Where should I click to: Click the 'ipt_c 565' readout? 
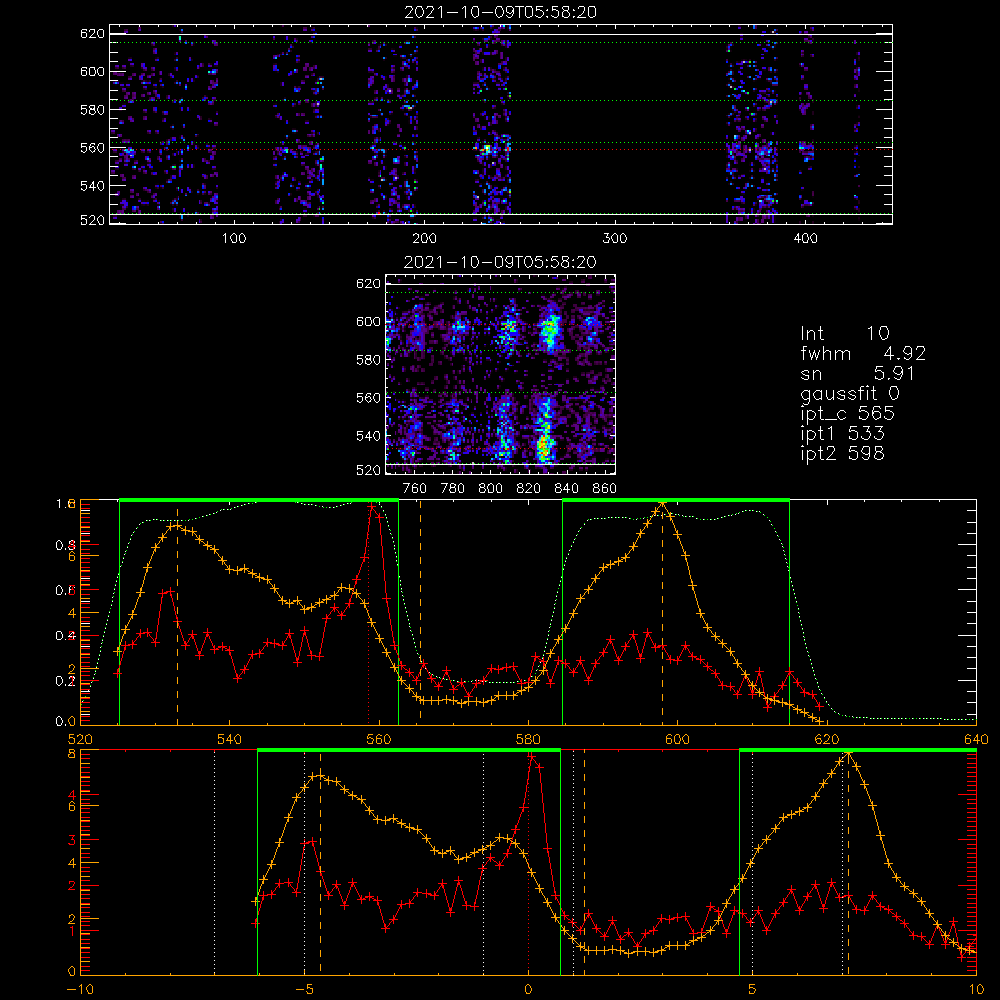(848, 414)
